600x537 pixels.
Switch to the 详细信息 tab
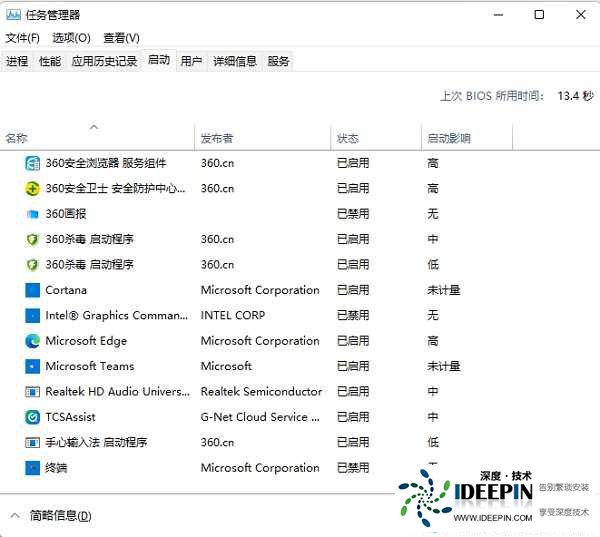click(x=235, y=61)
